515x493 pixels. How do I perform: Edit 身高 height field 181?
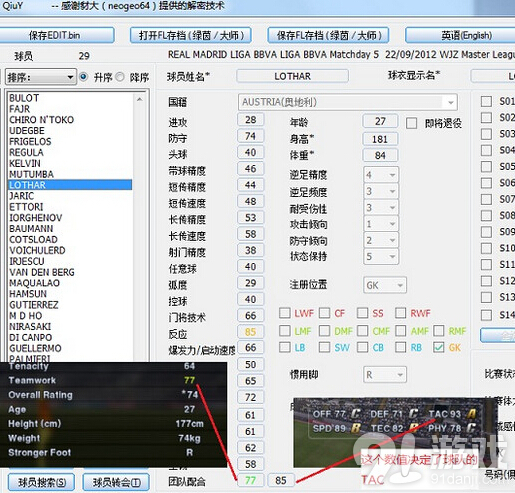point(380,139)
